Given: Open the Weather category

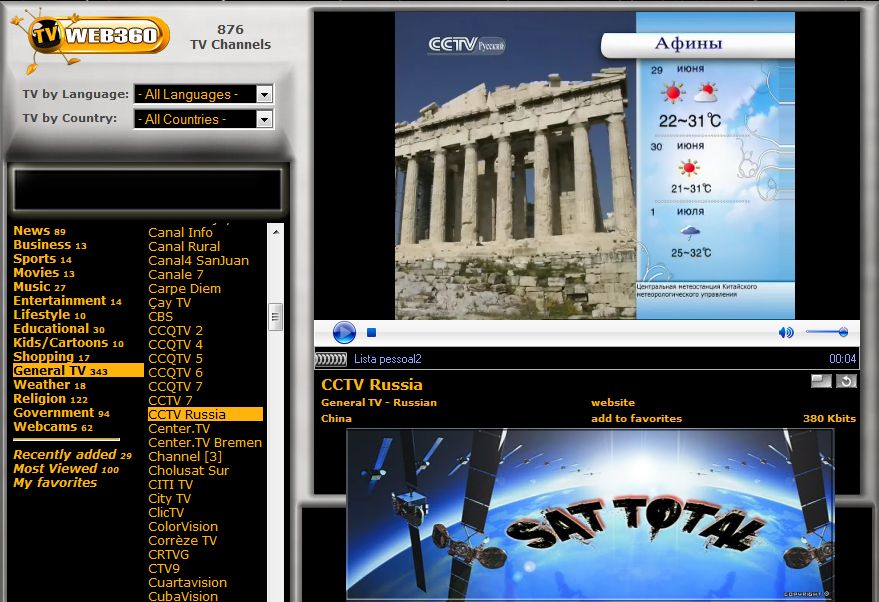Looking at the screenshot, I should click(x=49, y=385).
